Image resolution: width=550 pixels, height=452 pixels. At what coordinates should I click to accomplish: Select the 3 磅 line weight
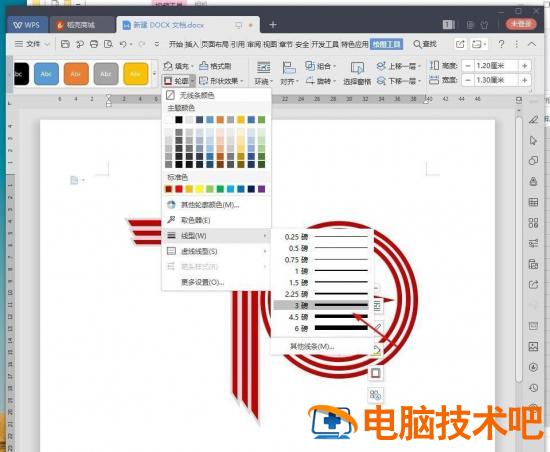click(x=322, y=305)
